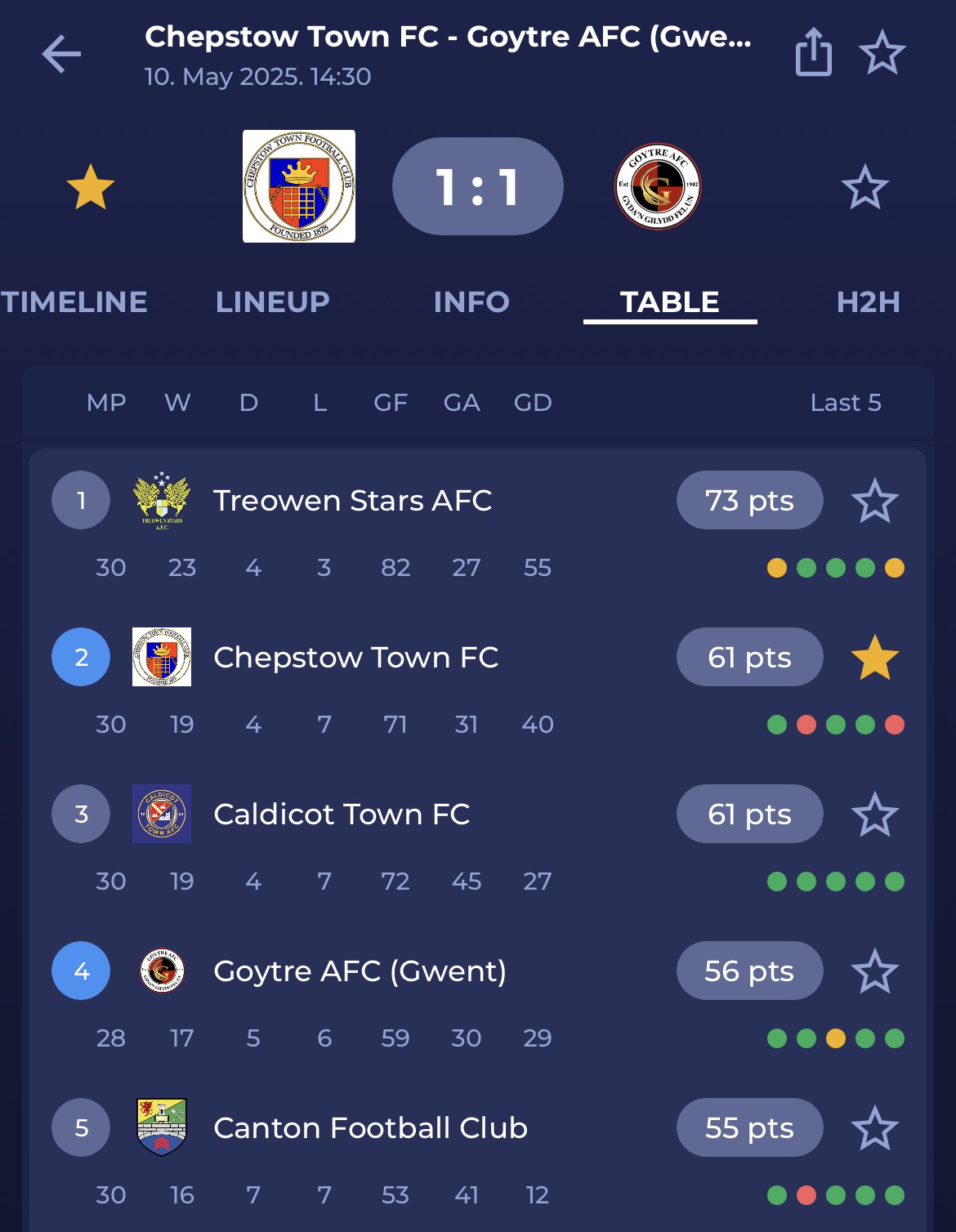Click the Goytre AFC crest beside the score
The width and height of the screenshot is (956, 1232).
(x=658, y=186)
